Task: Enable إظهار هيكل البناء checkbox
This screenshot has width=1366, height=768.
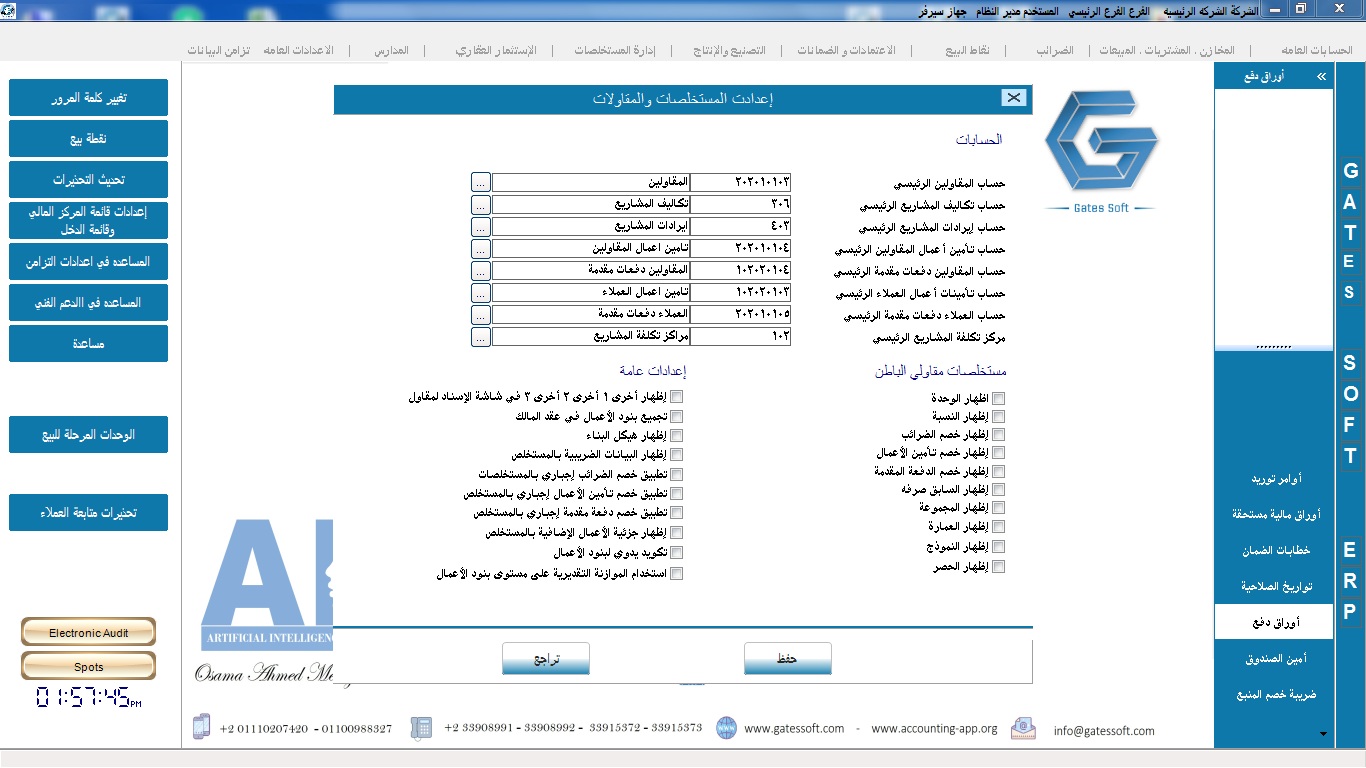Action: point(677,435)
